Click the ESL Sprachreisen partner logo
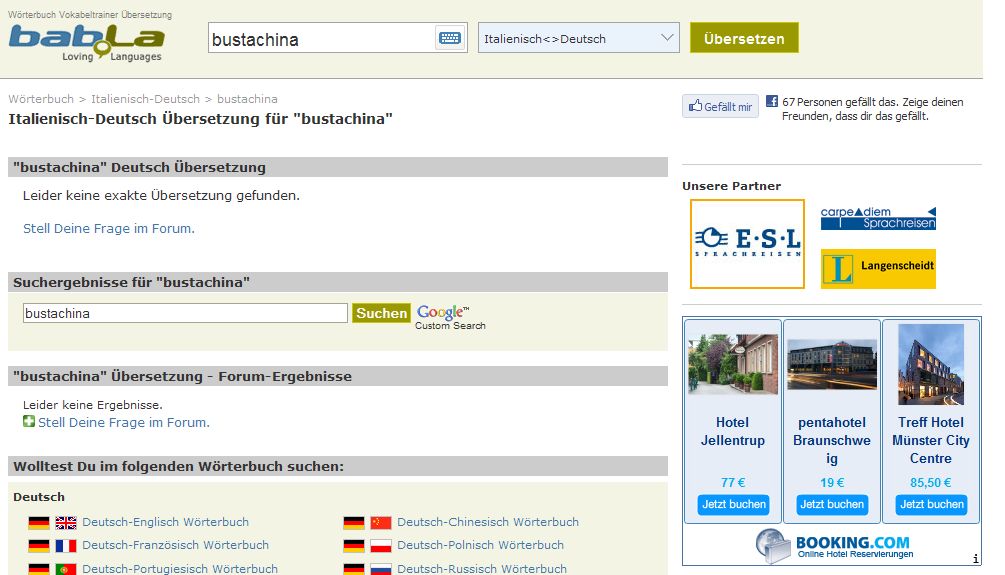Screen dimensions: 1005x575 [x=747, y=244]
